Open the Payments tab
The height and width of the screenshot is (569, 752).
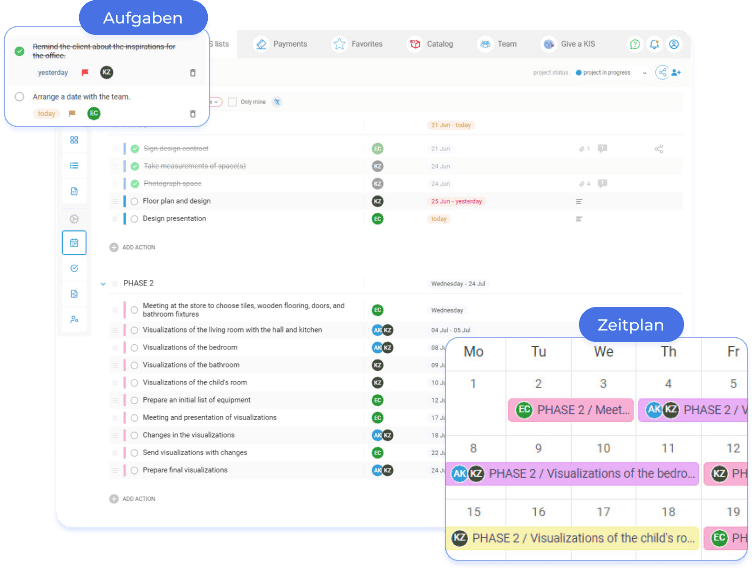click(281, 44)
